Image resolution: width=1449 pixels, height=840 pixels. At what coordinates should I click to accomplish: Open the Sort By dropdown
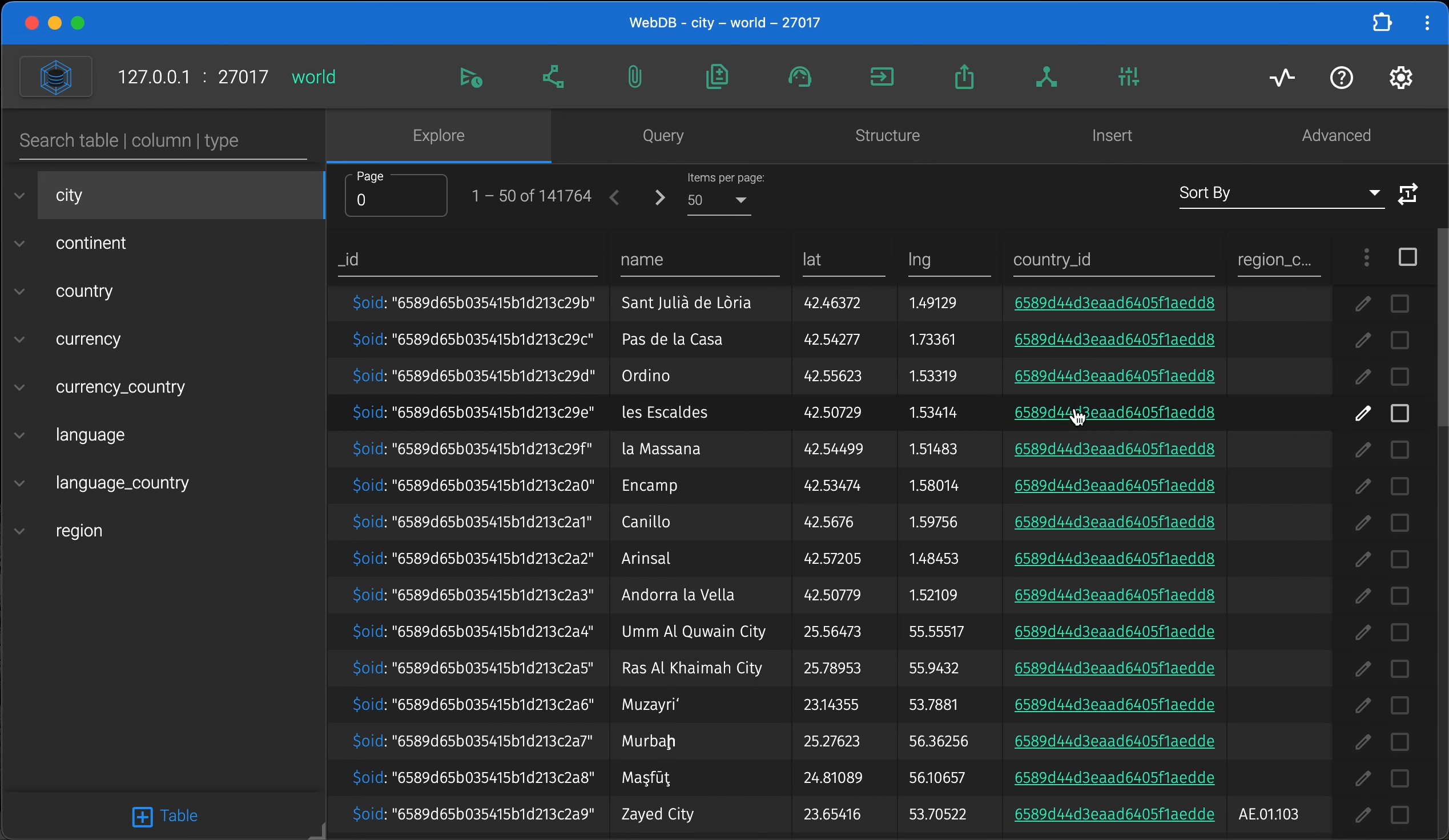click(x=1280, y=193)
